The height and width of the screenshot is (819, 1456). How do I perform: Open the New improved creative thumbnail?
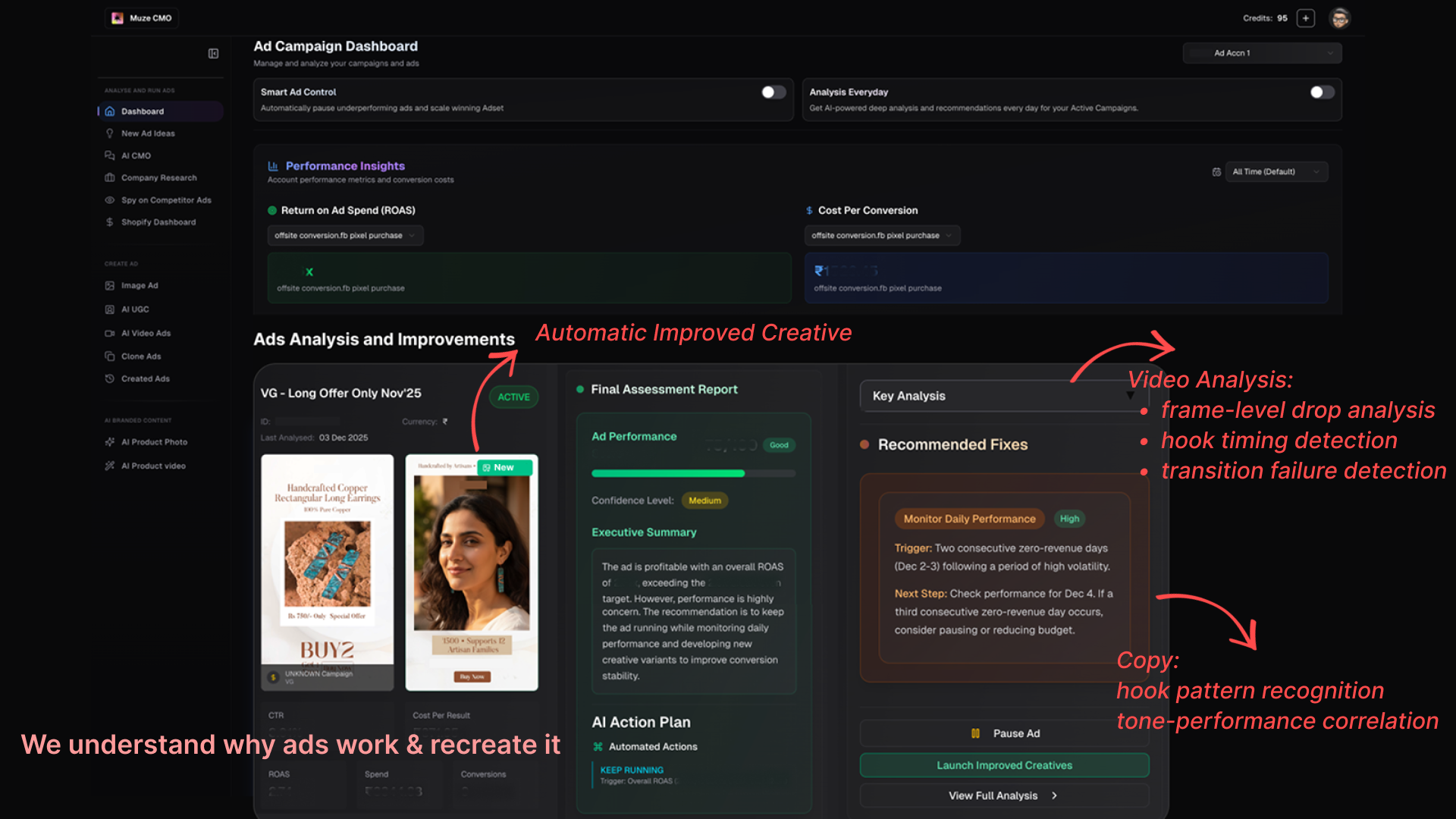(471, 573)
